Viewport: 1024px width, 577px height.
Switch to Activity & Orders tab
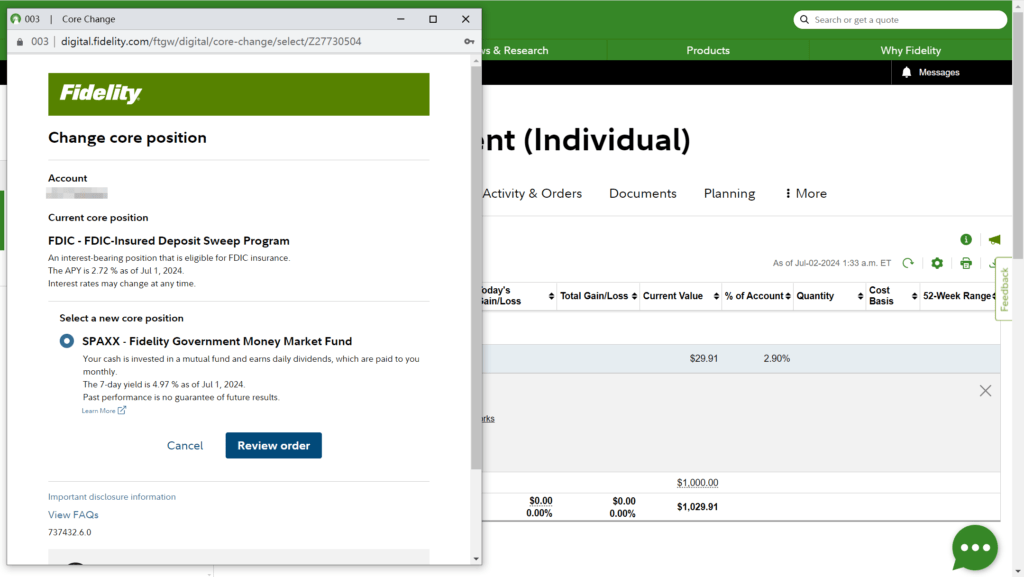pyautogui.click(x=532, y=193)
